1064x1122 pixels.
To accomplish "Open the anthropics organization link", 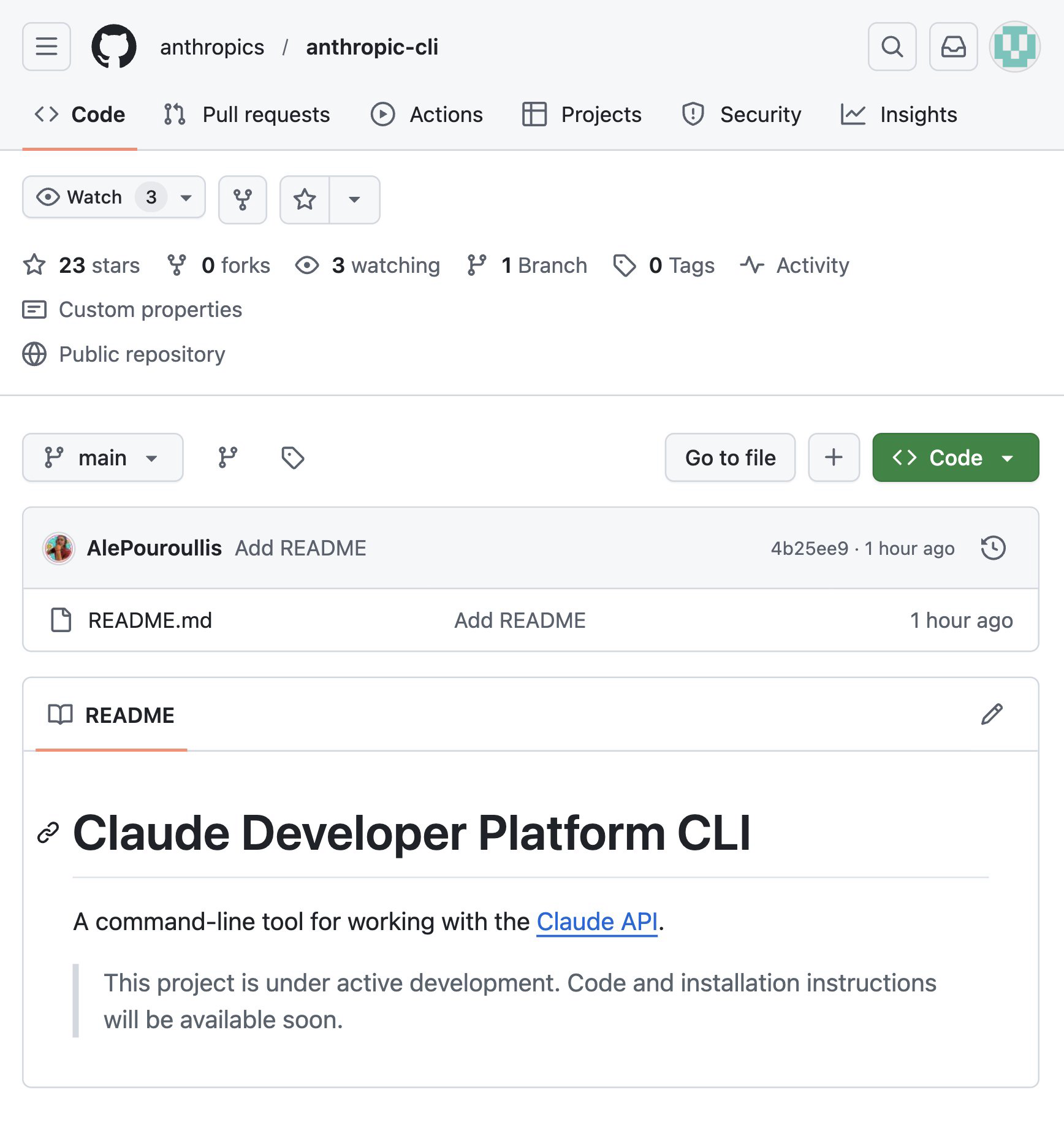I will pyautogui.click(x=212, y=47).
